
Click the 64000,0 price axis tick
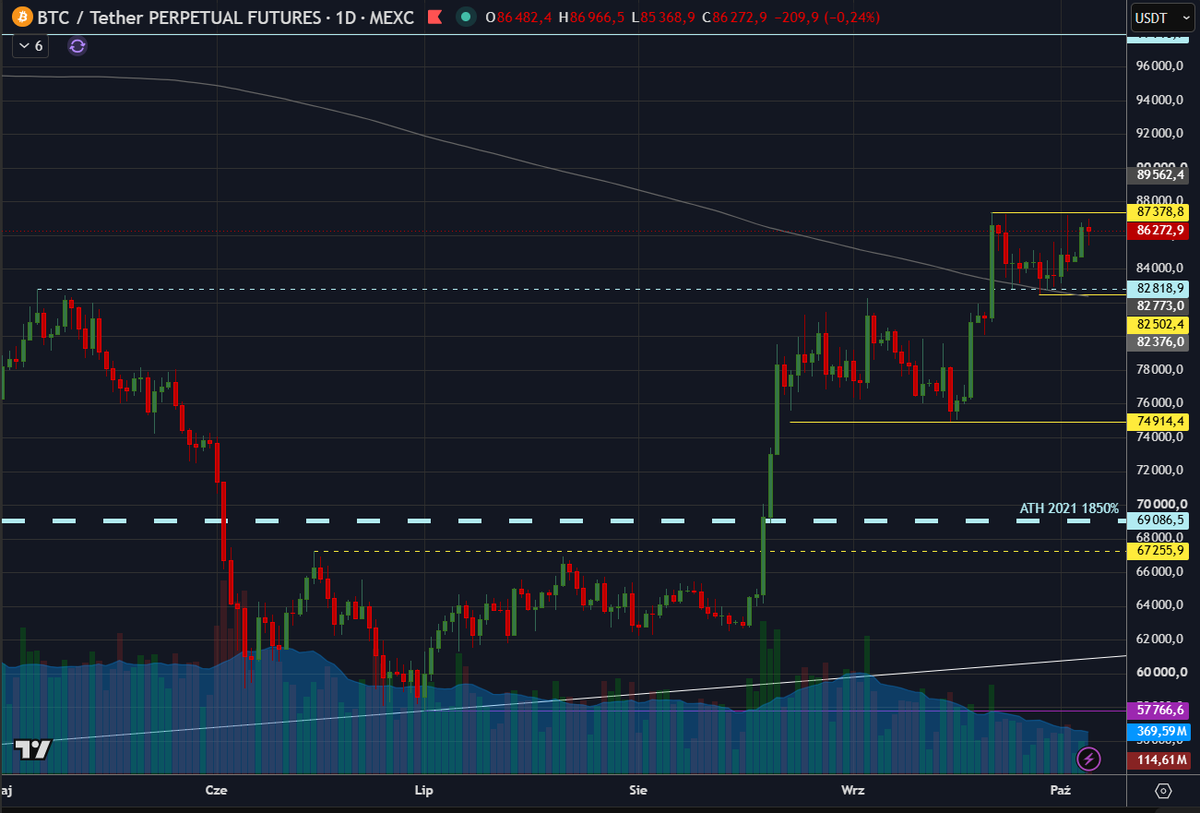tap(1159, 605)
